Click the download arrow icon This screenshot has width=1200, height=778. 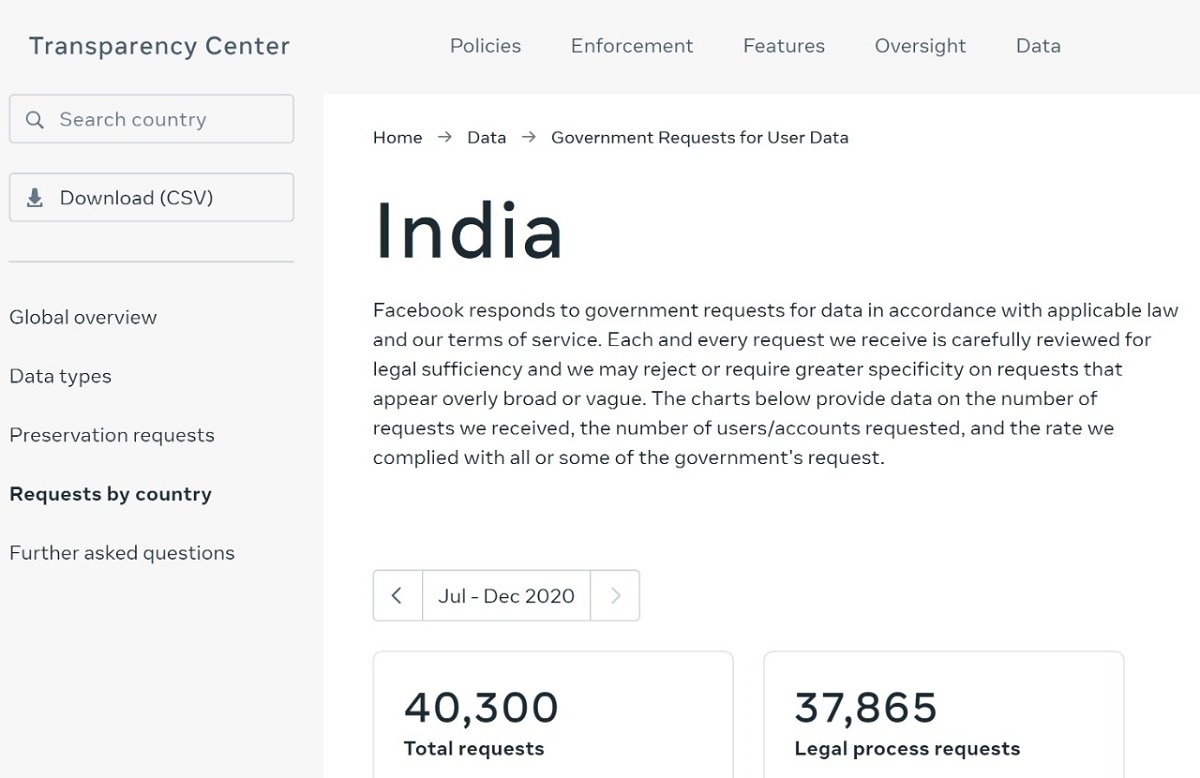[x=35, y=198]
